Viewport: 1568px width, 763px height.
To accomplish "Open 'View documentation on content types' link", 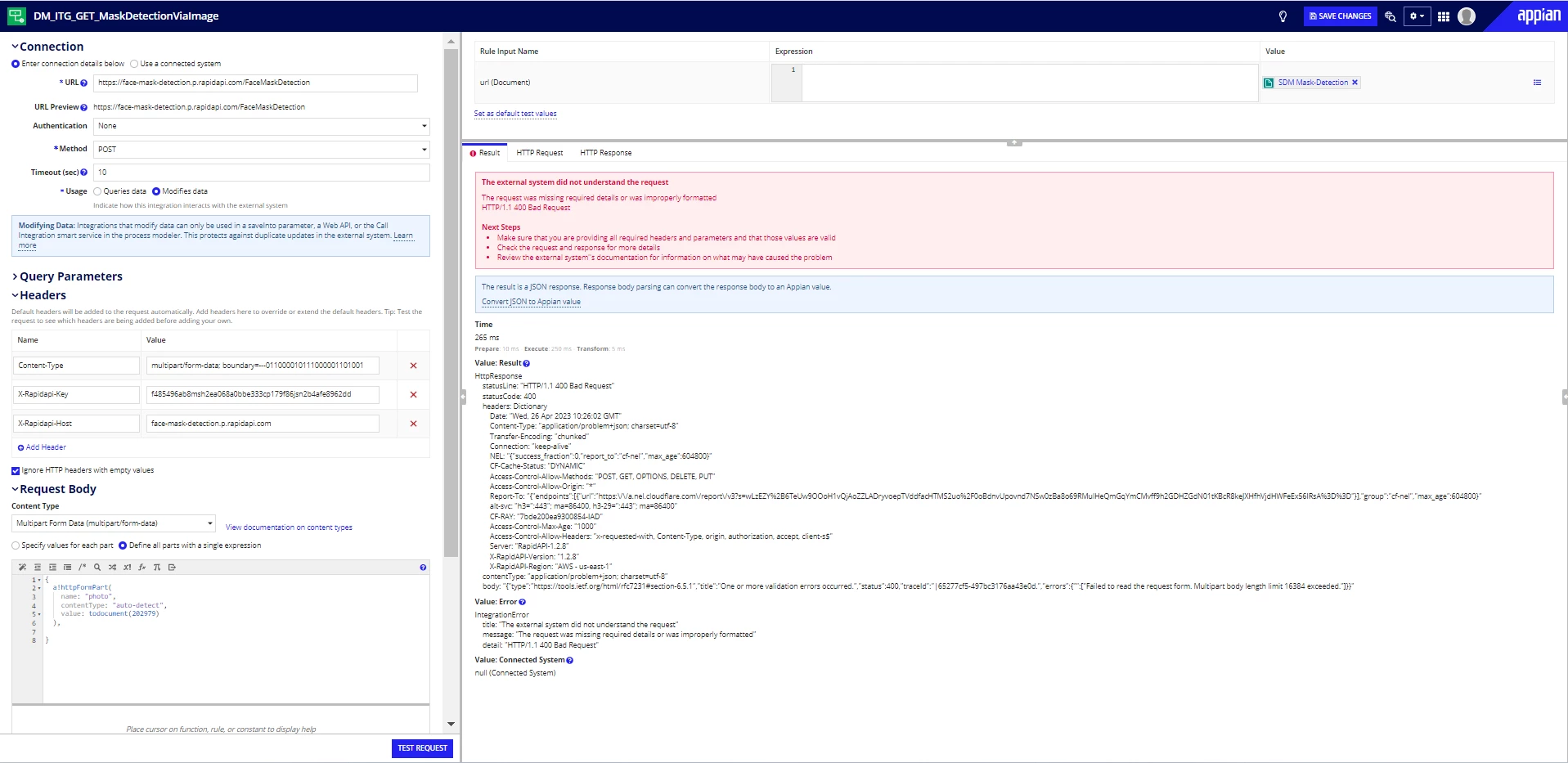I will coord(289,527).
